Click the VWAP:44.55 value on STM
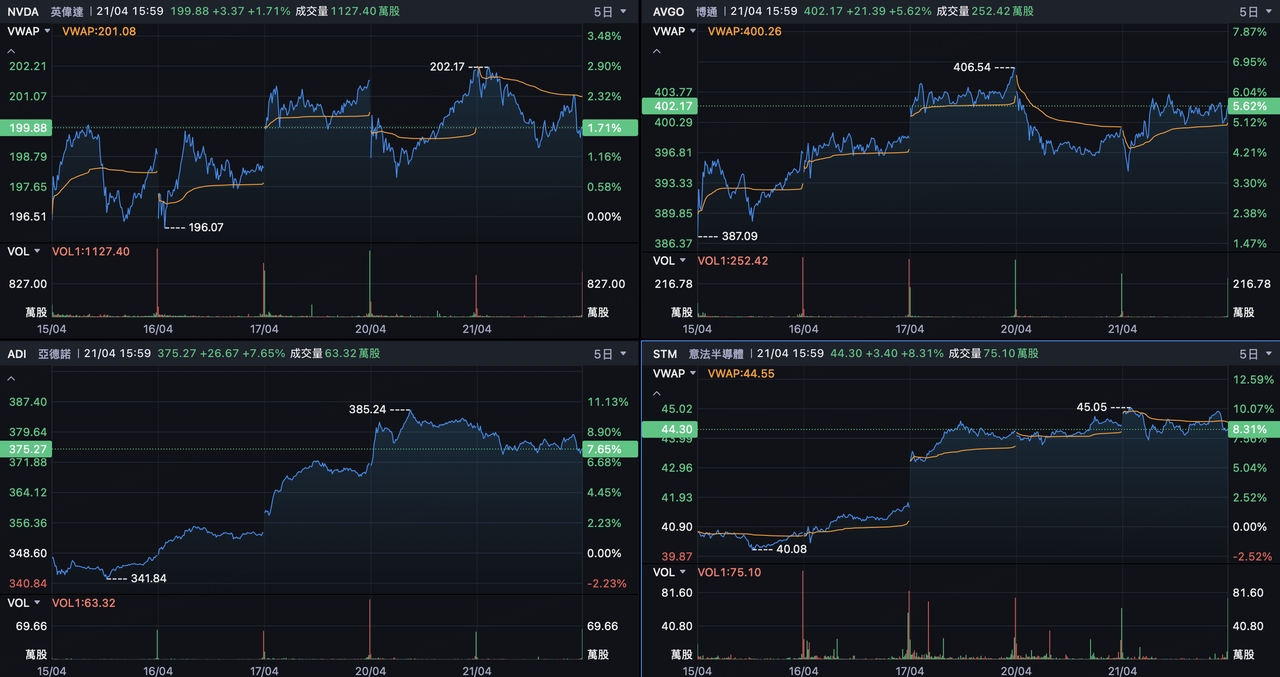The image size is (1280, 677). click(x=741, y=374)
